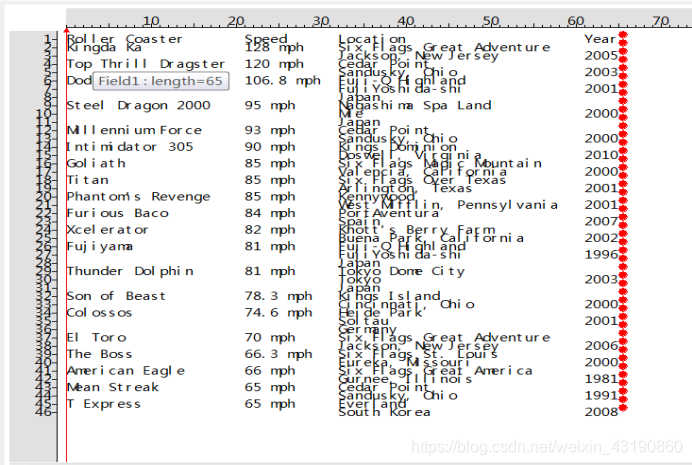Click 'Nagashima Spa Land' location text
Viewport: 692px width, 465px height.
(x=415, y=105)
